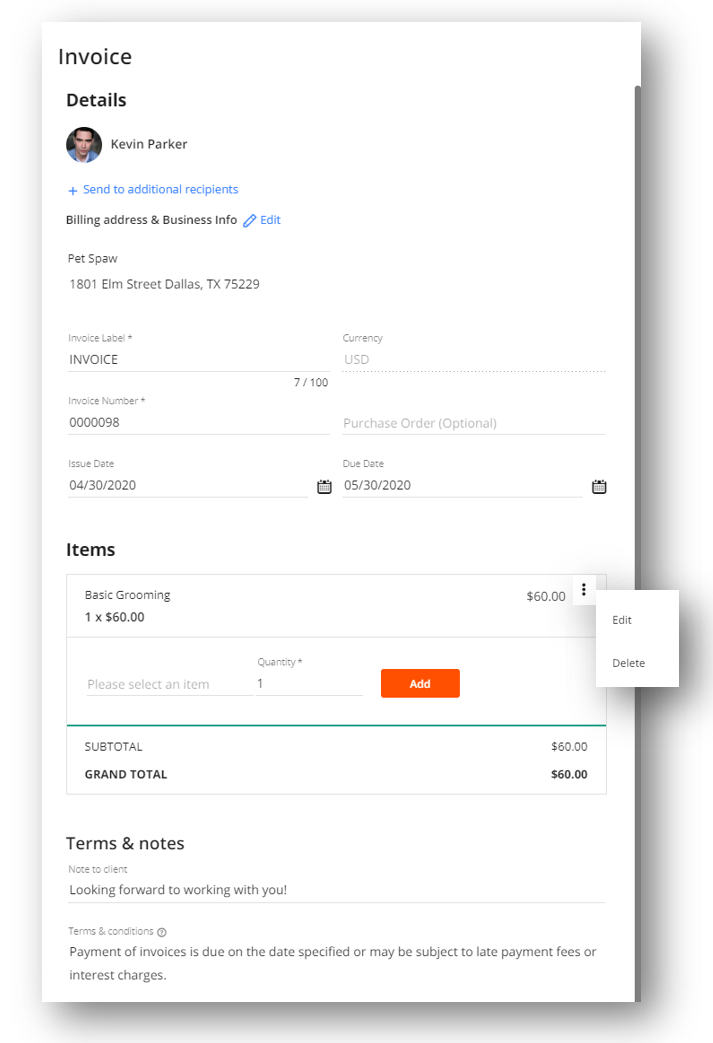Click Send to additional recipients link
Viewport: 713px width, 1043px height.
(160, 190)
